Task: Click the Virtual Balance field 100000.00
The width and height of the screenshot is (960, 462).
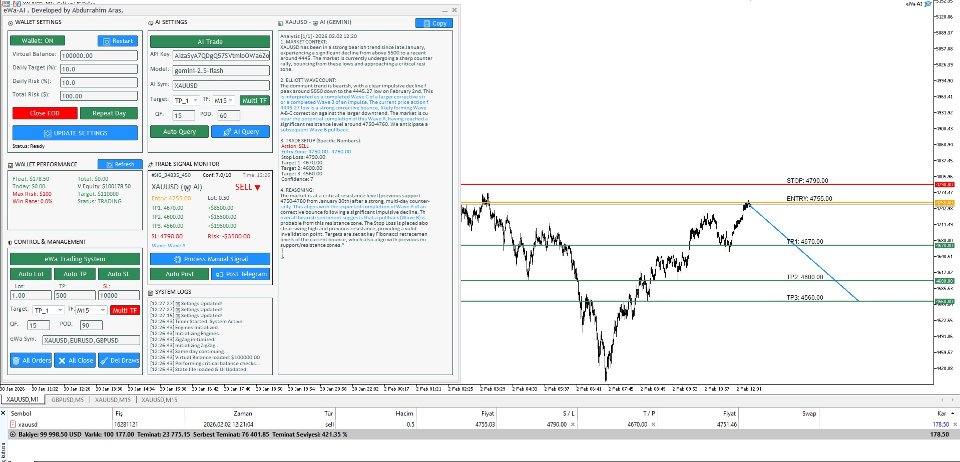Action: point(99,55)
